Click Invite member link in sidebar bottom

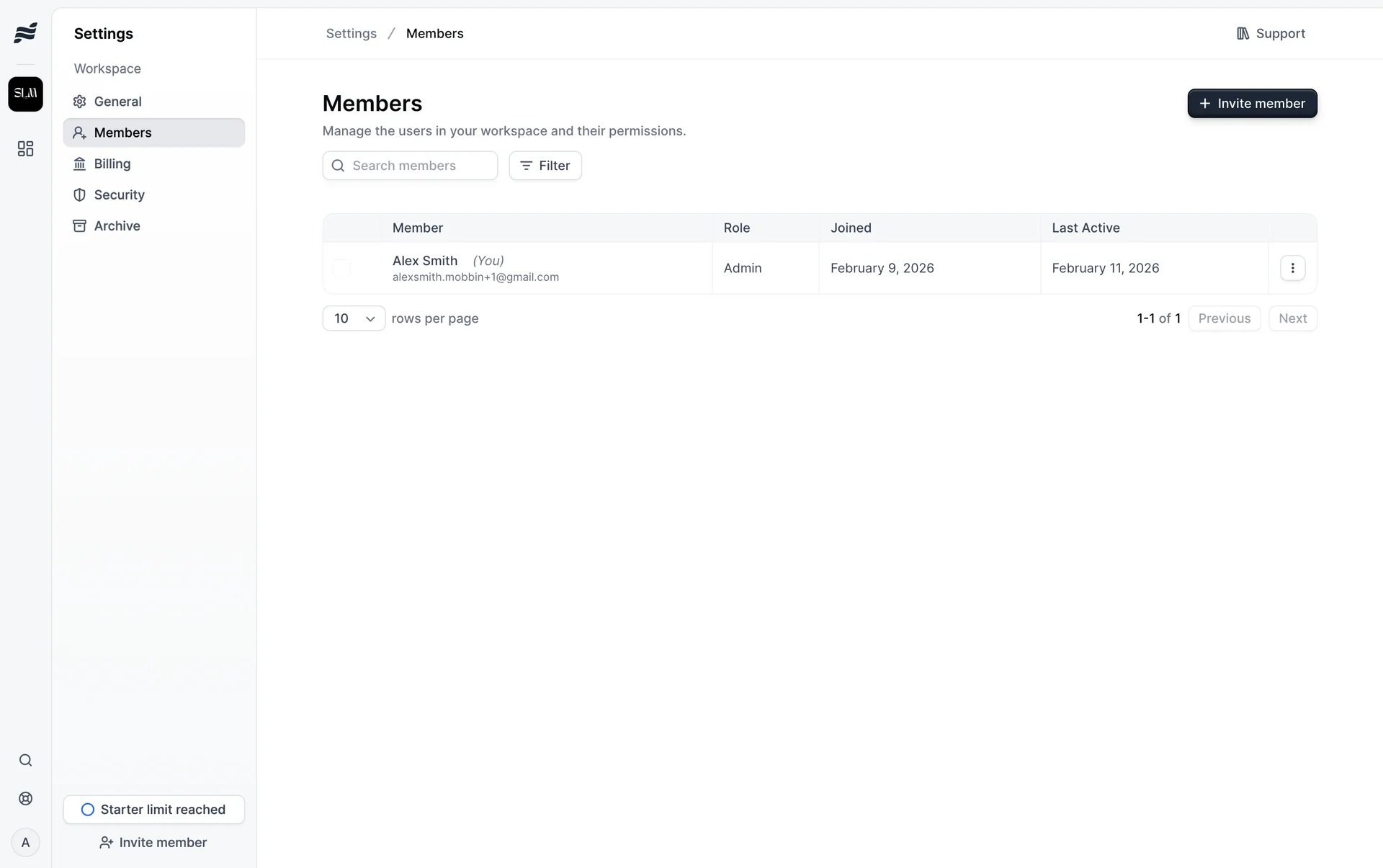[153, 843]
